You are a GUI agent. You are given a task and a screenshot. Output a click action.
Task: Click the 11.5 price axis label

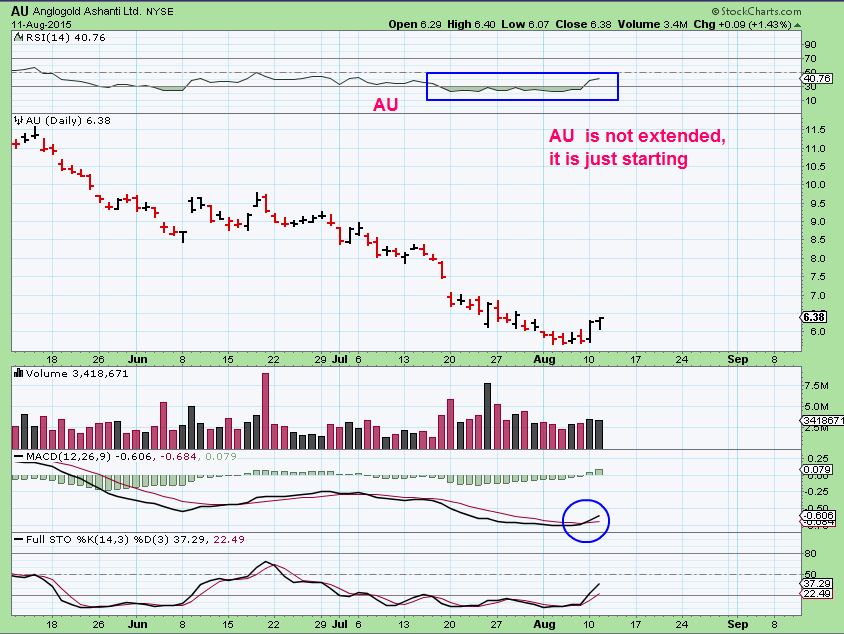pos(815,130)
